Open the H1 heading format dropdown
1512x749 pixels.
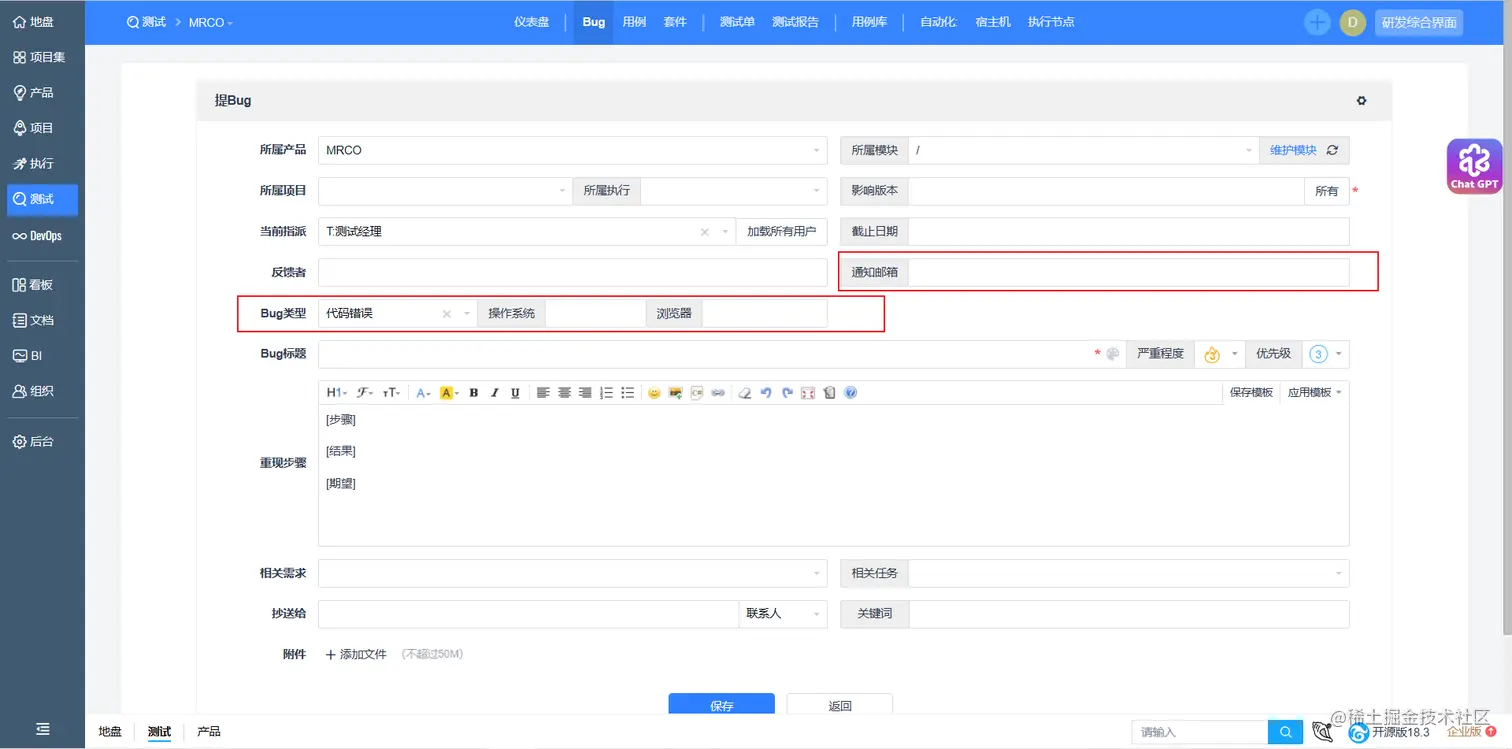[x=337, y=393]
